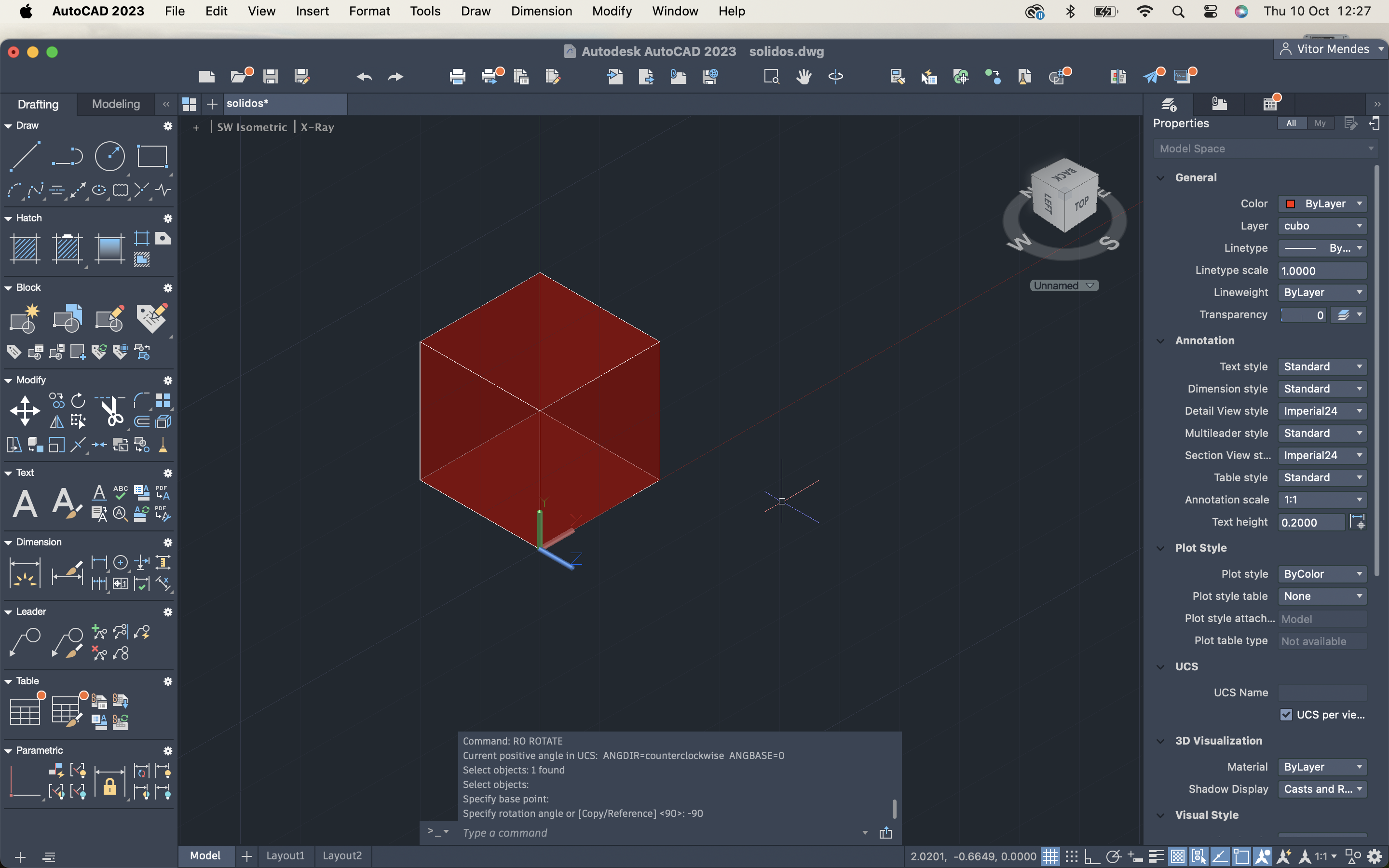This screenshot has height=868, width=1389.
Task: Open a drawing with the Open icon
Action: [x=239, y=76]
